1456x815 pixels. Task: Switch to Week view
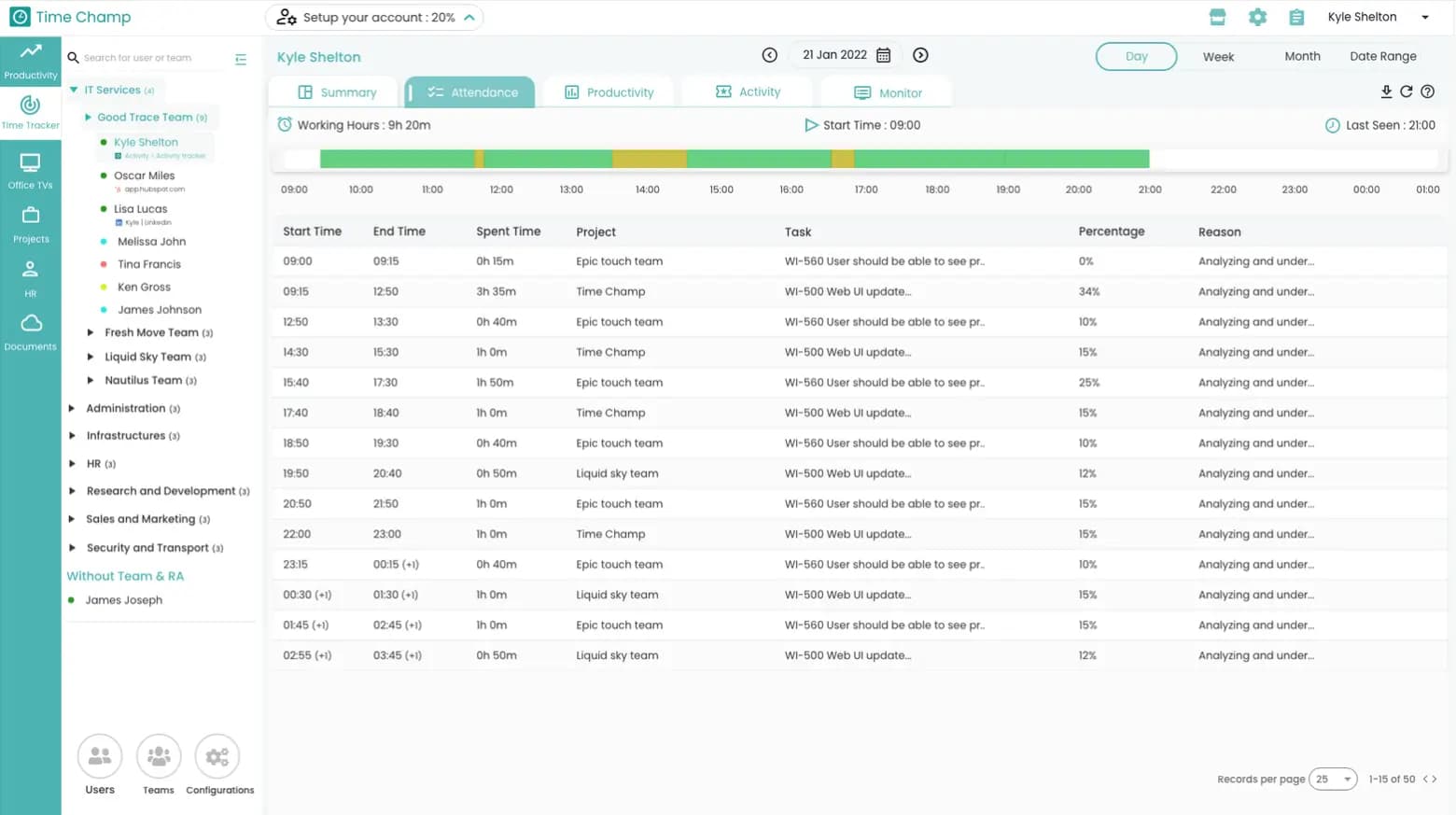coord(1218,57)
